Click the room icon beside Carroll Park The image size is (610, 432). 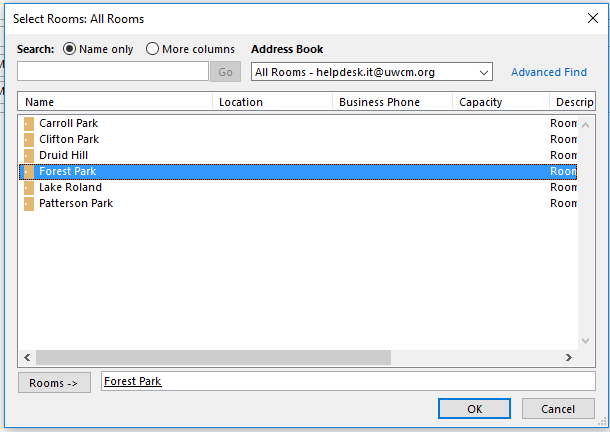(28, 123)
